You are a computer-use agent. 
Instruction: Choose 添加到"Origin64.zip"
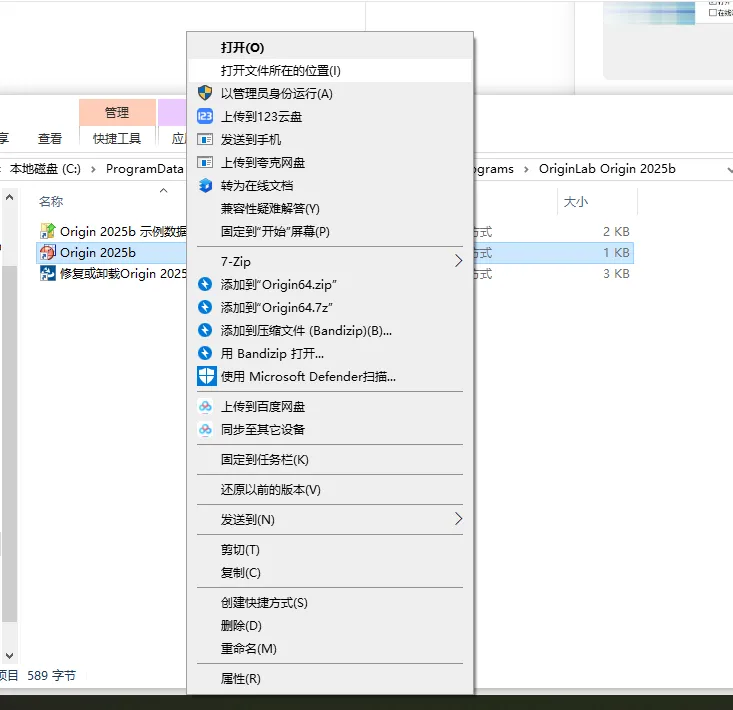[x=330, y=284]
